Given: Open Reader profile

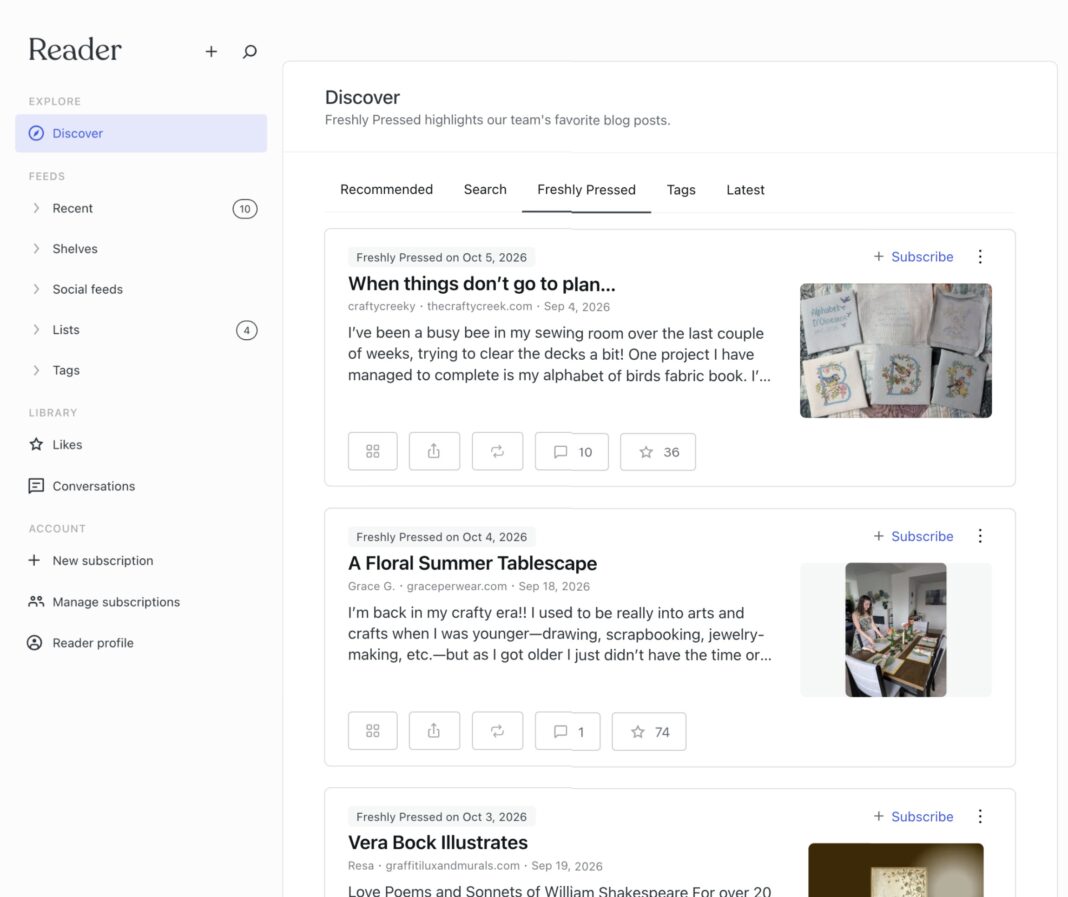Looking at the screenshot, I should pyautogui.click(x=141, y=642).
